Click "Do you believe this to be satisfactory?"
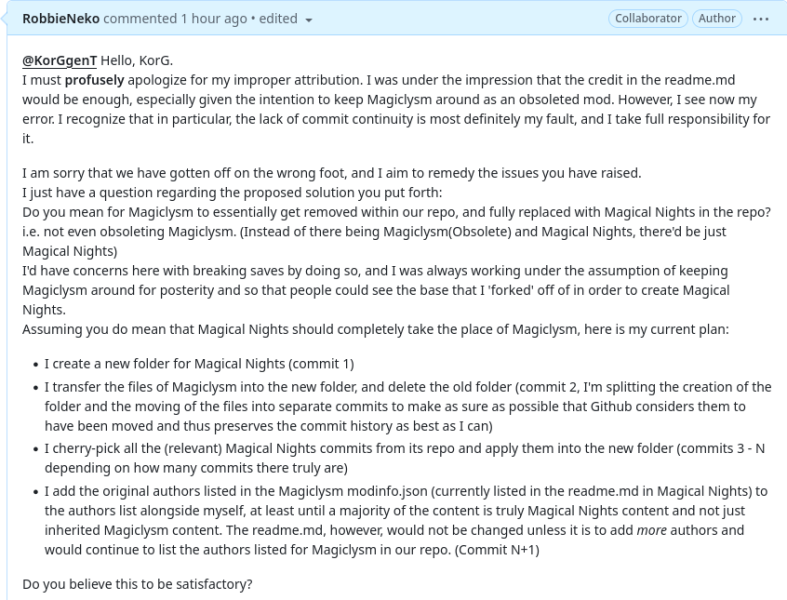 click(x=137, y=584)
